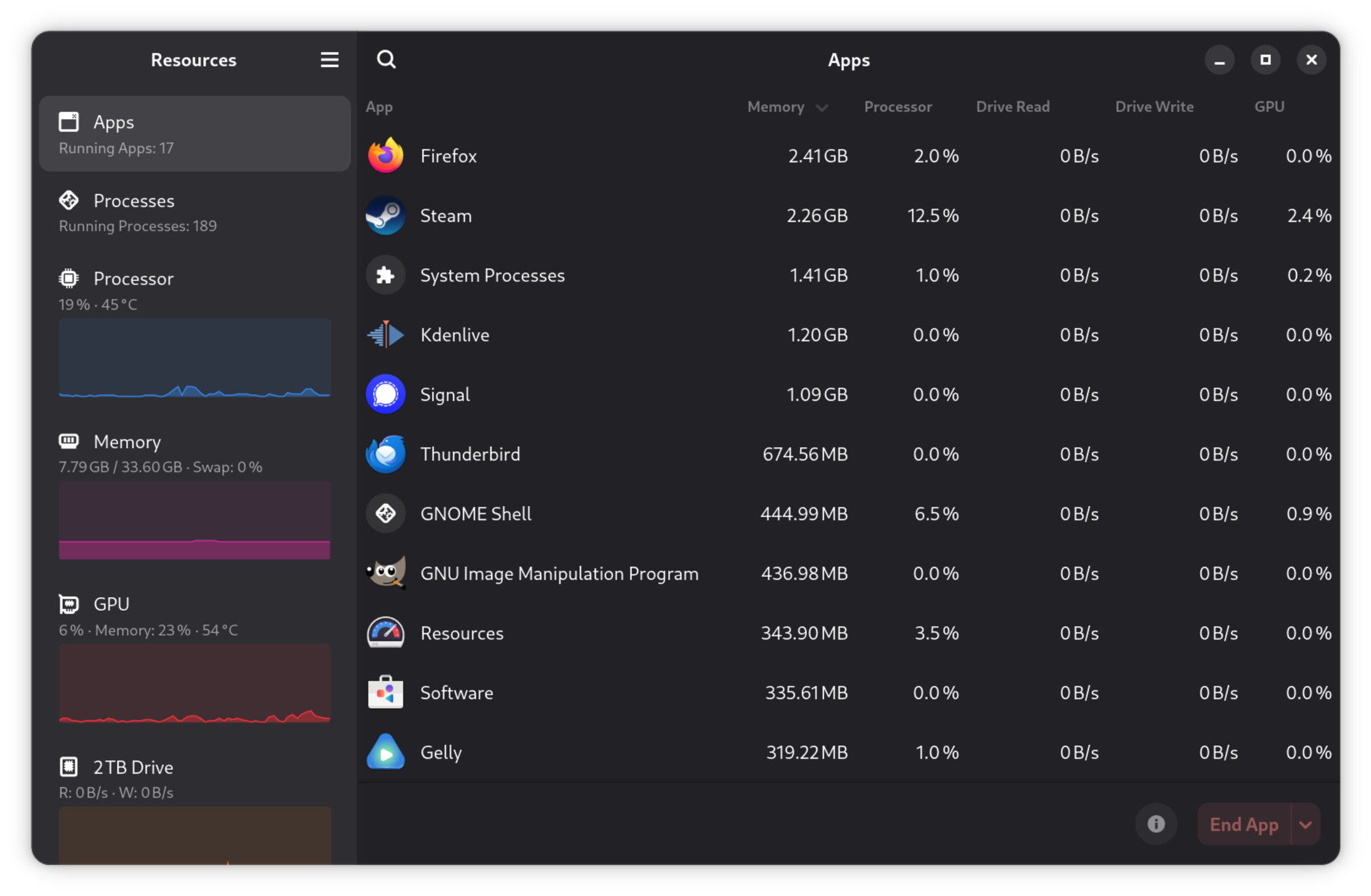Click the 2 TB Drive icon in sidebar

tap(69, 766)
